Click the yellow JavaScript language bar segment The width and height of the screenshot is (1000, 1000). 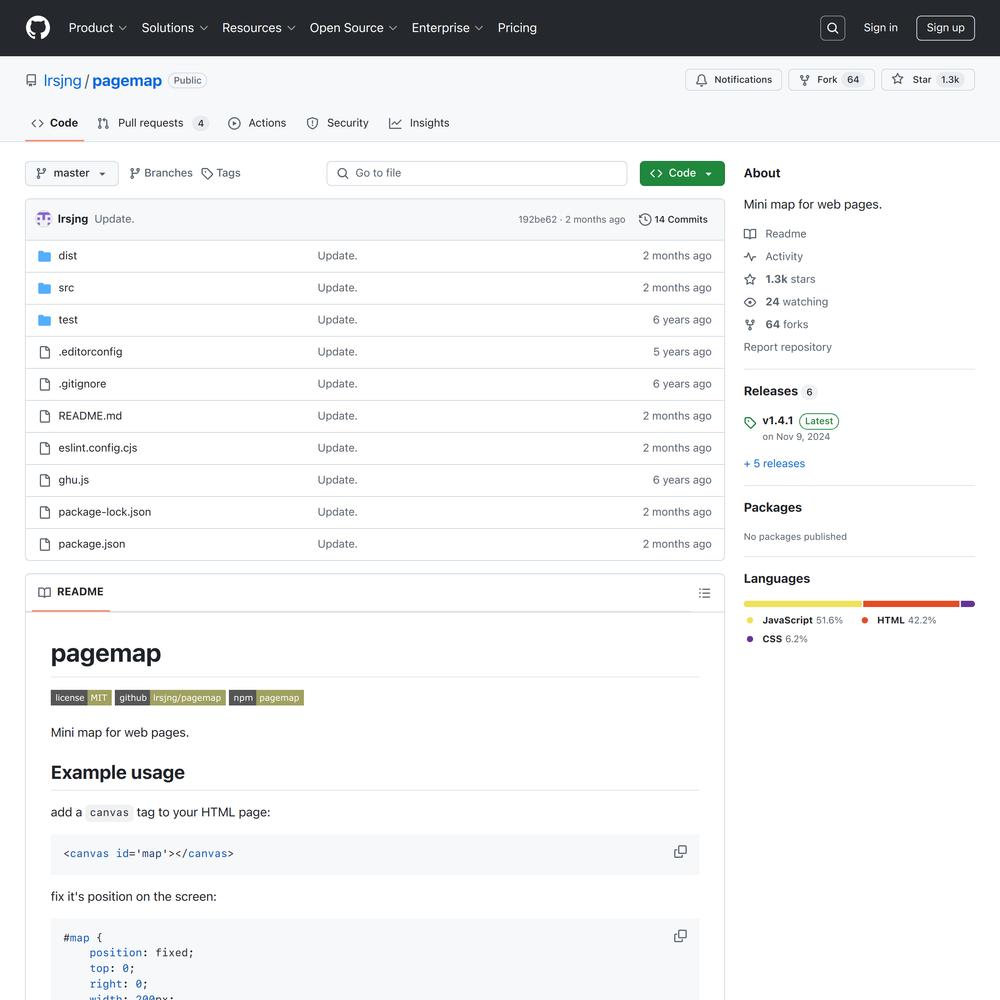[803, 604]
